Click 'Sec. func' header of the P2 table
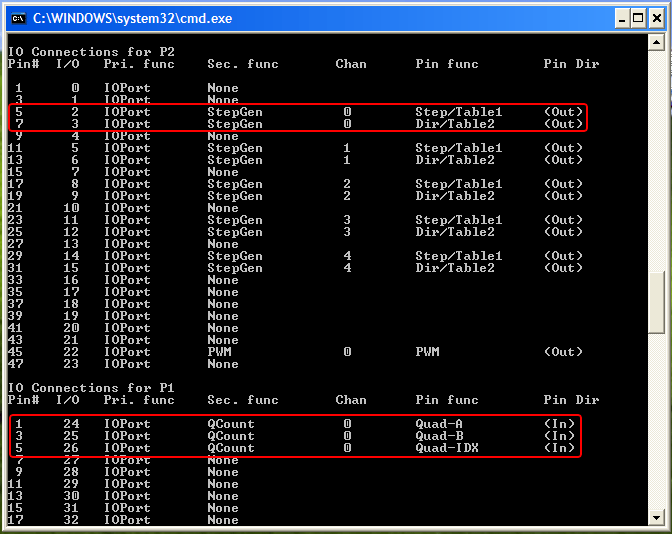672x534 pixels. pos(243,64)
